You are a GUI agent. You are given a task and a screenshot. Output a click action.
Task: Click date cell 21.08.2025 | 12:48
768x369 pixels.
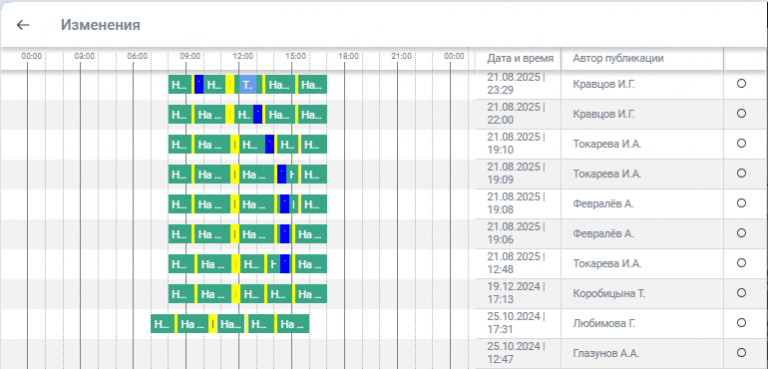(516, 263)
